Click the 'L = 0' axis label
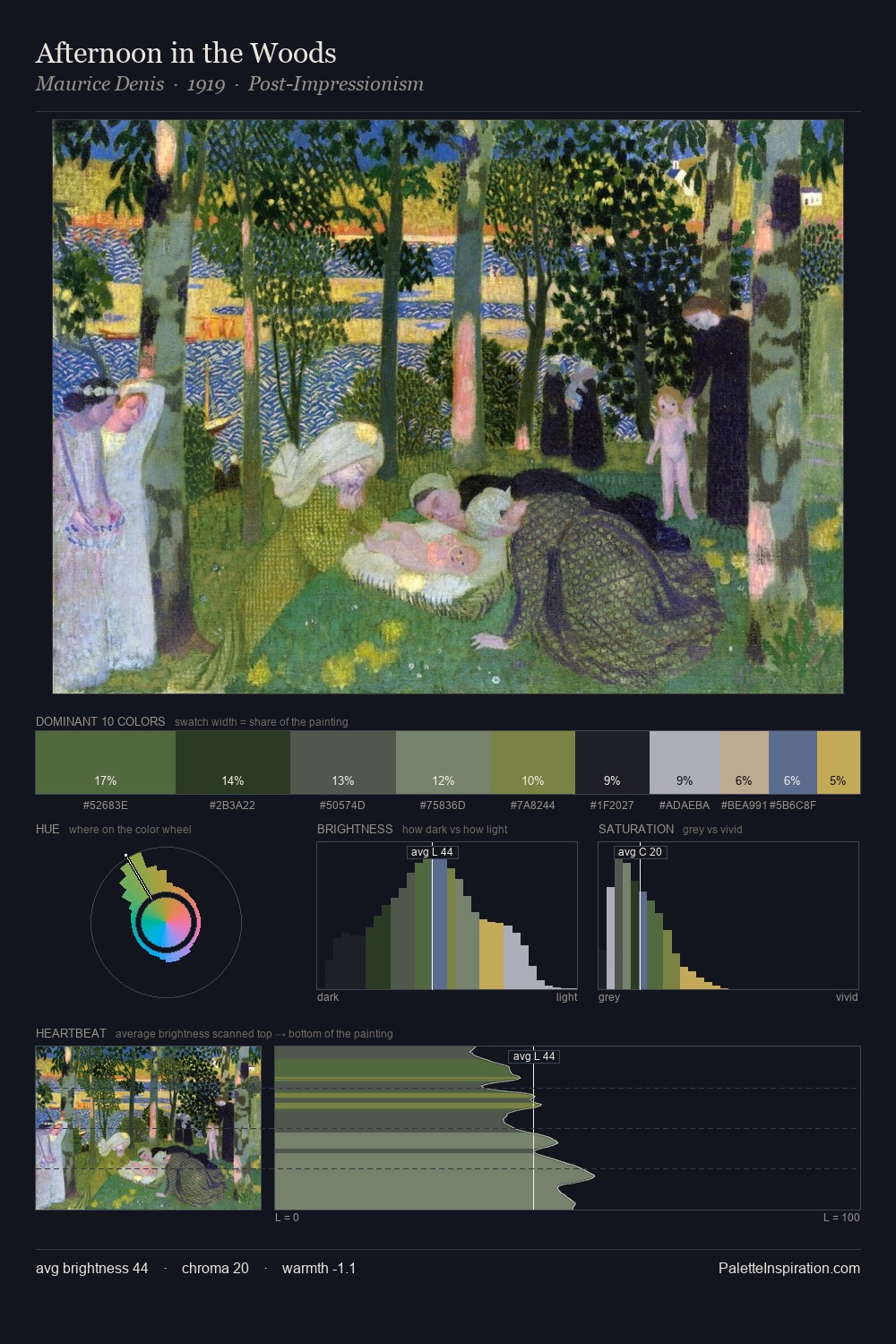This screenshot has height=1344, width=896. coord(287,1218)
